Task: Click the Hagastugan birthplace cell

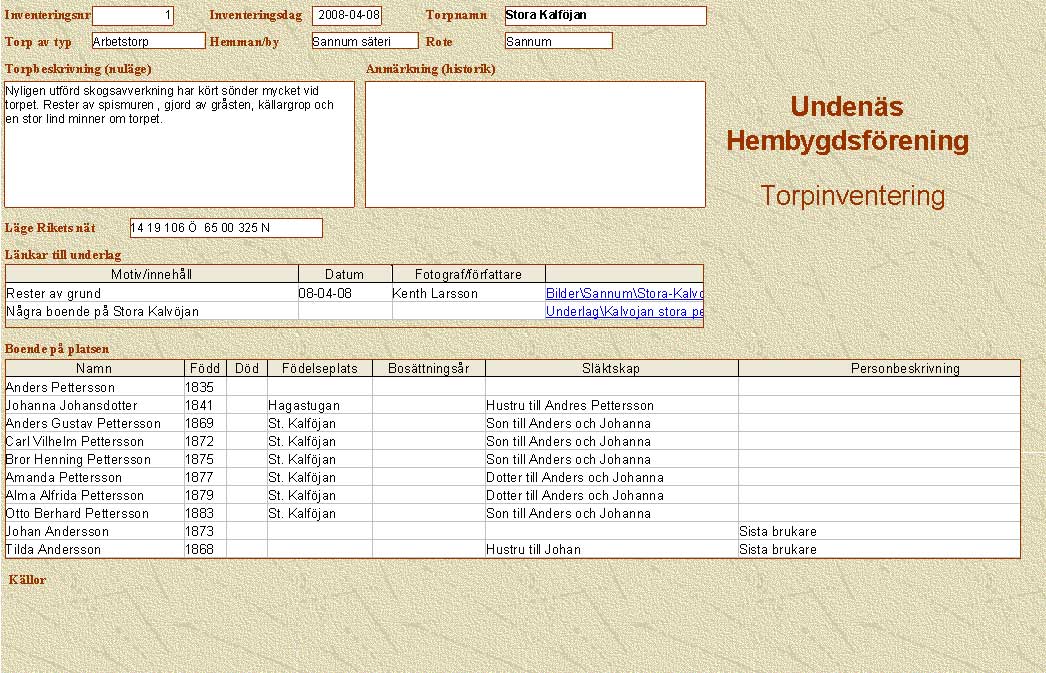Action: (x=304, y=406)
